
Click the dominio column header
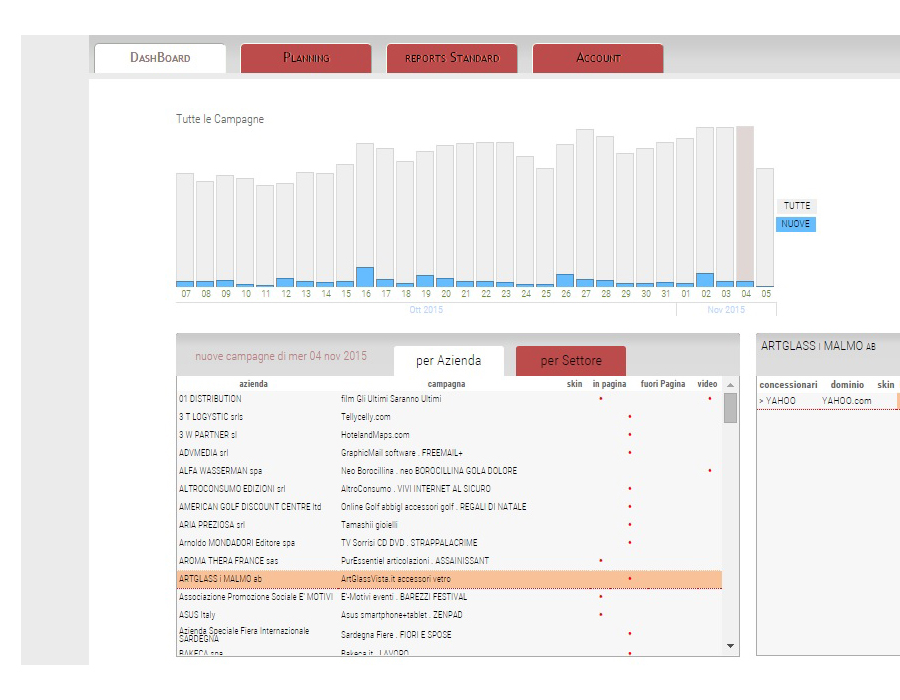847,384
